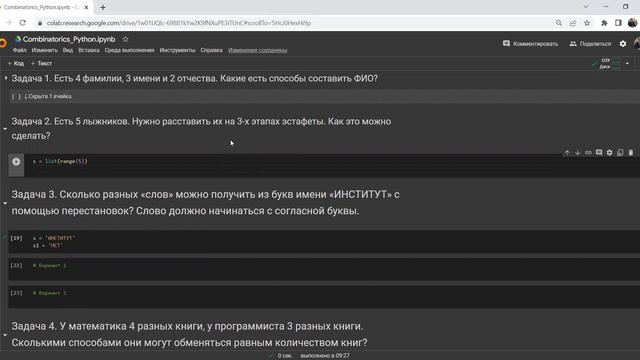This screenshot has width=640, height=360.
Task: Click the view site information lock icon
Action: [x=40, y=23]
